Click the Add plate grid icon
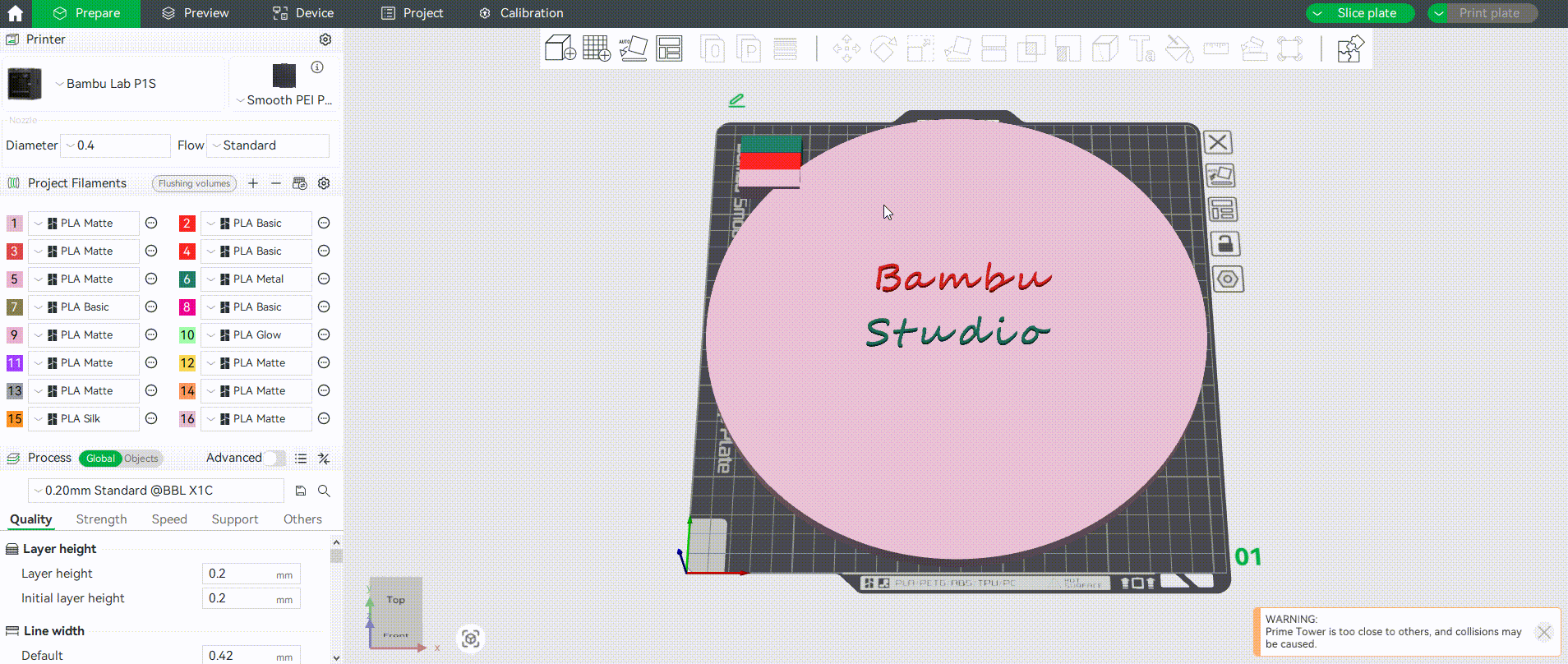The height and width of the screenshot is (664, 1568). tap(597, 48)
